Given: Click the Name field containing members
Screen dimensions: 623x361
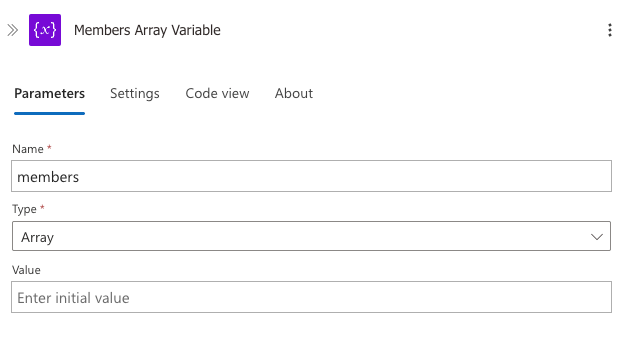Looking at the screenshot, I should pos(312,176).
